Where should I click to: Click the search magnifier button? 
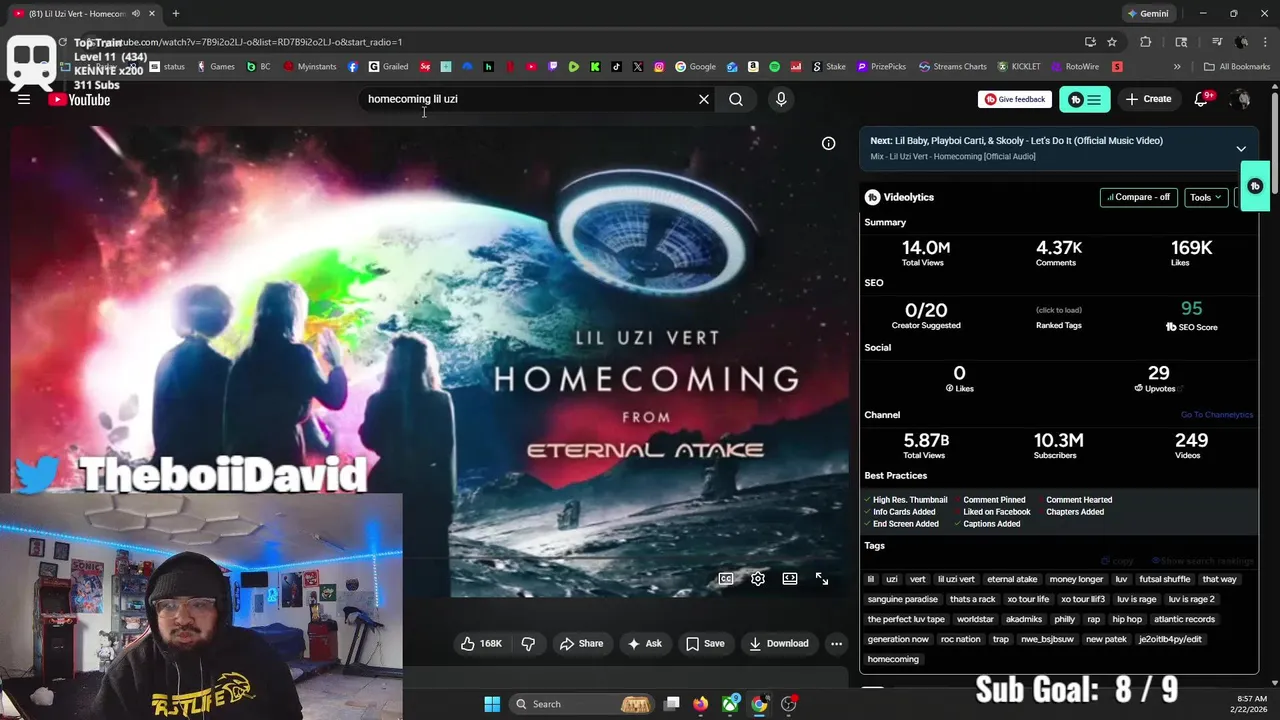click(x=736, y=99)
